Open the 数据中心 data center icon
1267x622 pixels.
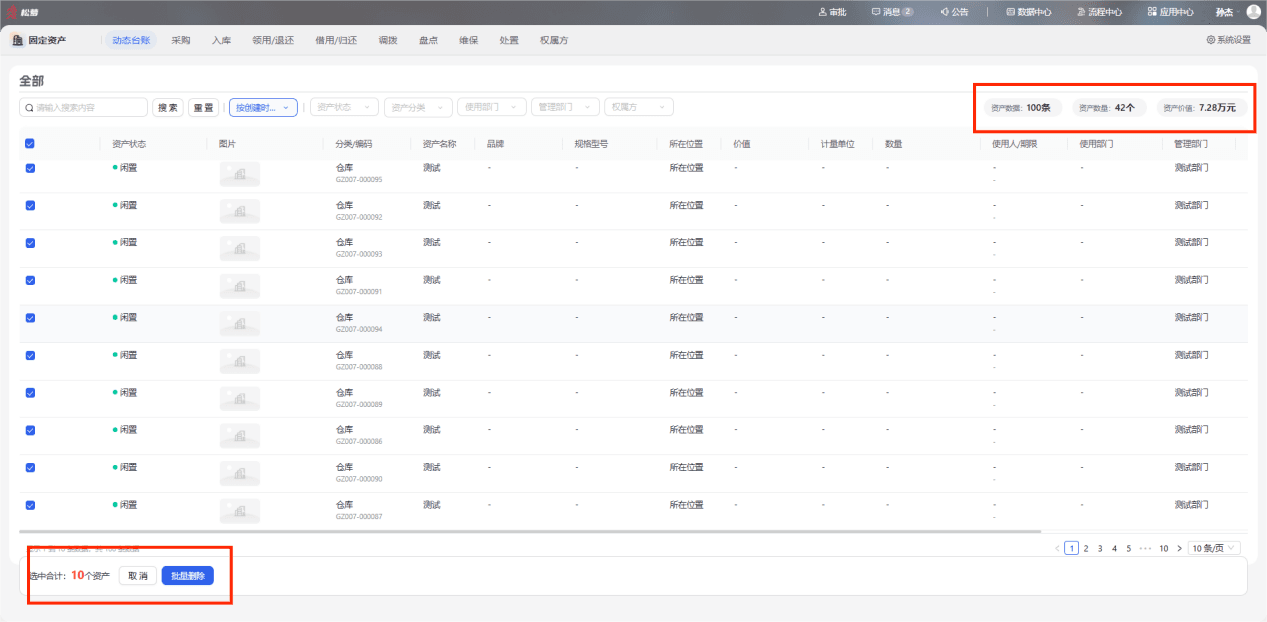[1010, 12]
